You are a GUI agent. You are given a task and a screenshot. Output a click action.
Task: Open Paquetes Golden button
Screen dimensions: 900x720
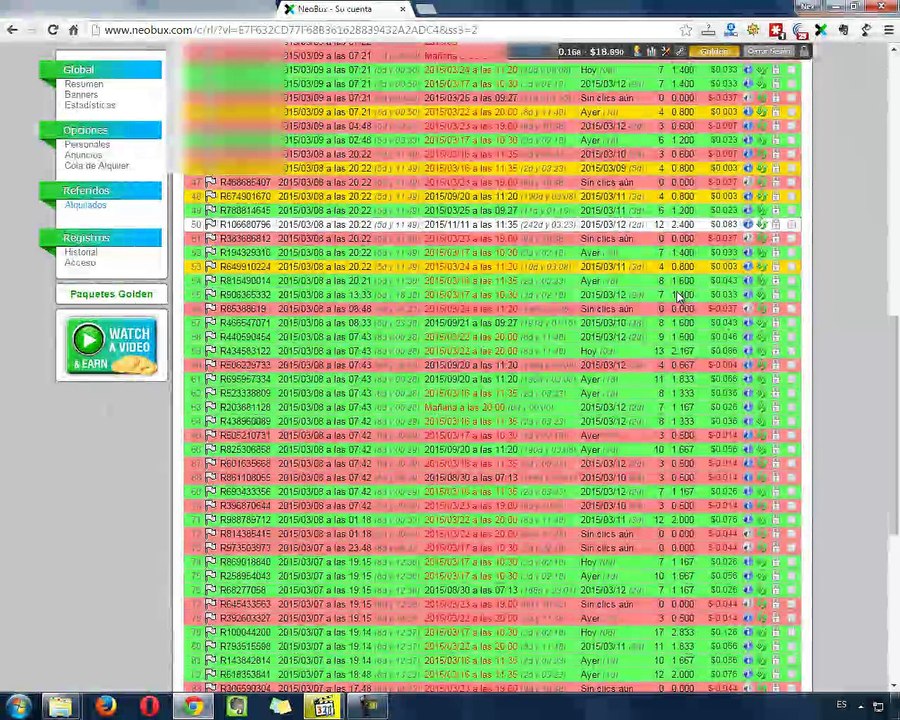point(112,294)
